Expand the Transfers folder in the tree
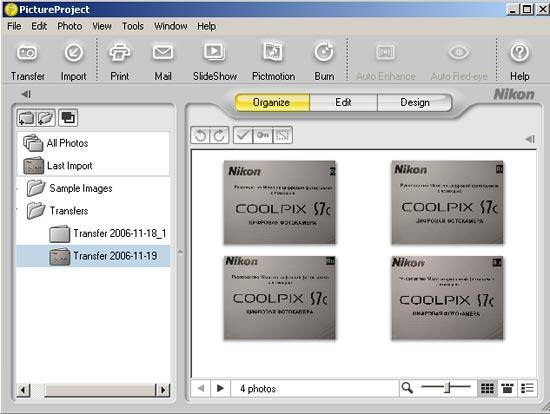 (18, 210)
